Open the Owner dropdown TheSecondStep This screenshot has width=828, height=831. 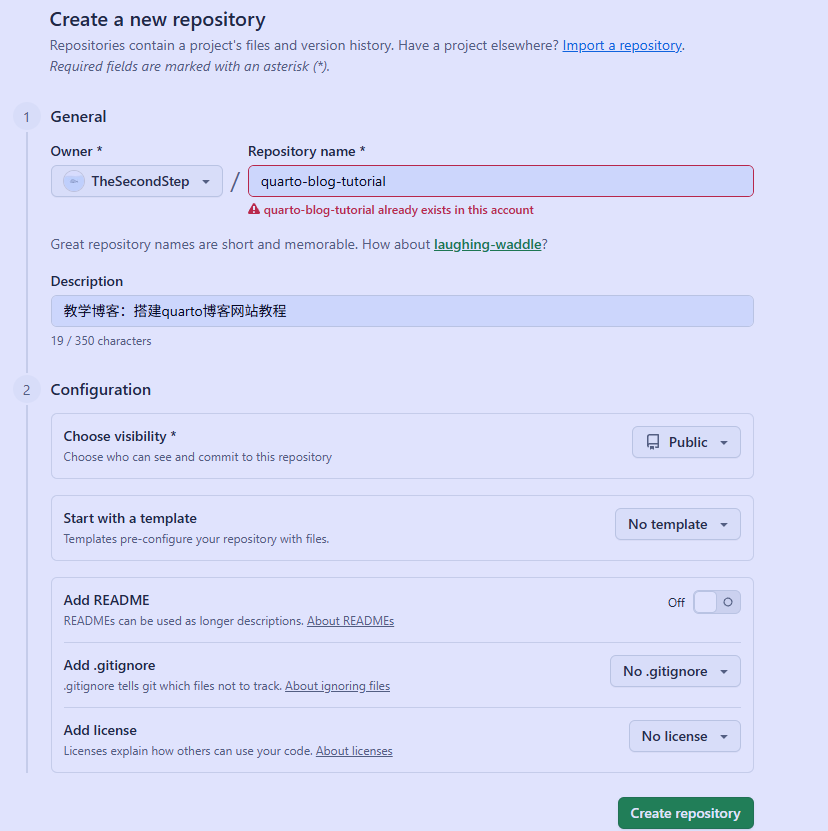(137, 181)
